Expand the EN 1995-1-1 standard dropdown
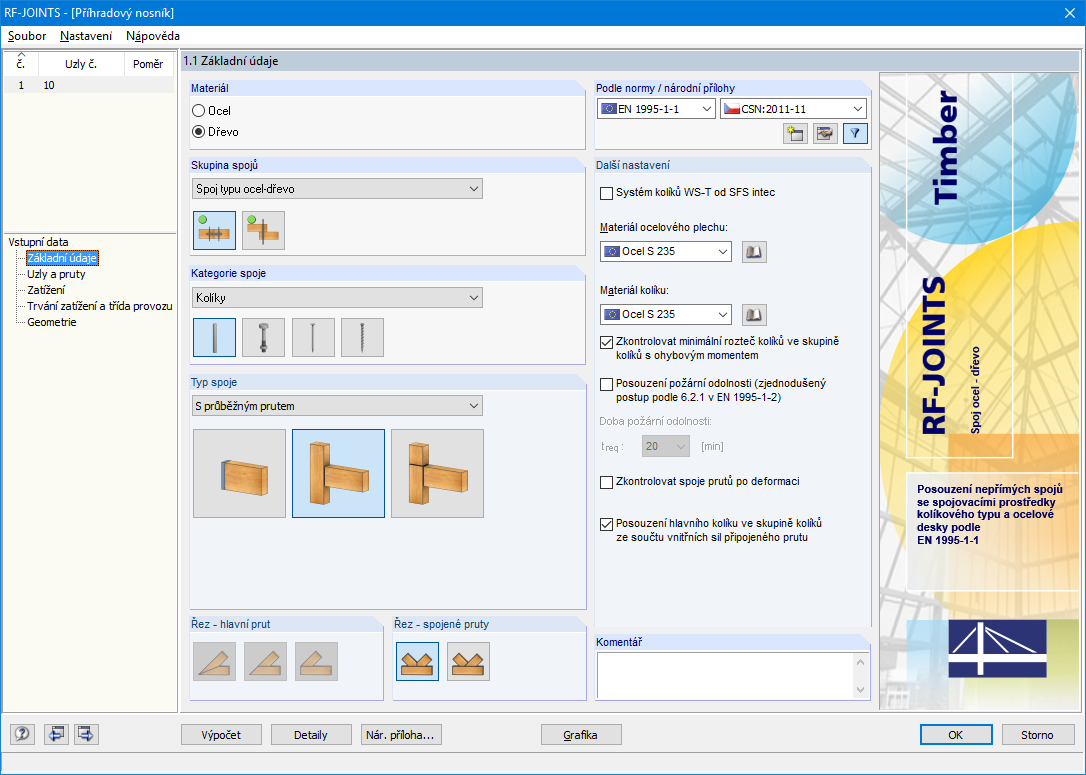 tap(656, 109)
